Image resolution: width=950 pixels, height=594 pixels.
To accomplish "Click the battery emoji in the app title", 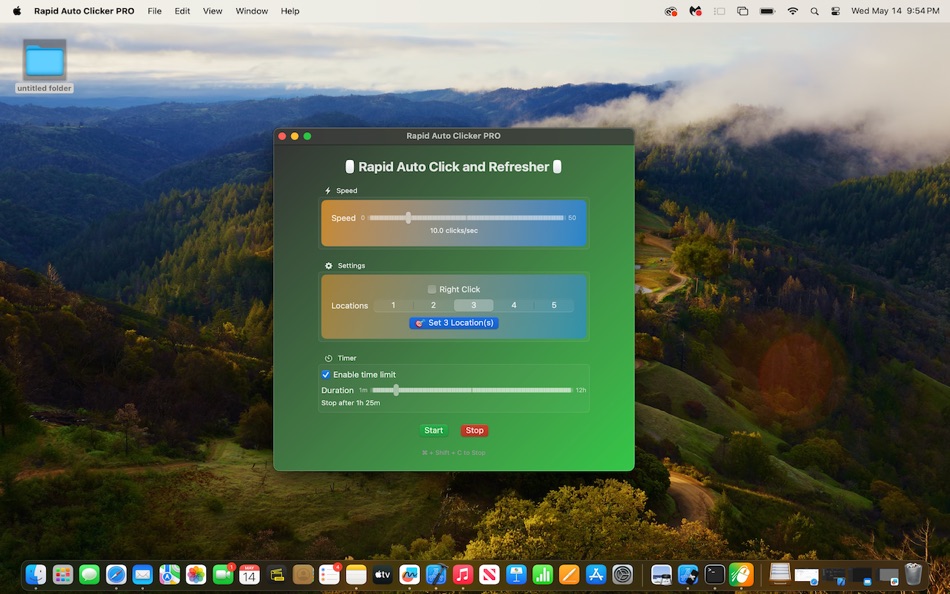I will [351, 166].
